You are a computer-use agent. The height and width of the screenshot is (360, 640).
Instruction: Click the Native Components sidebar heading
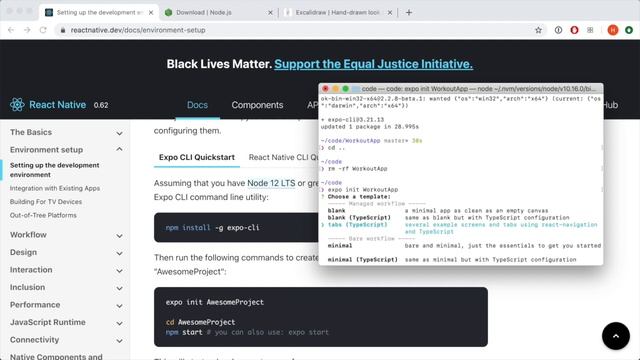pos(56,356)
